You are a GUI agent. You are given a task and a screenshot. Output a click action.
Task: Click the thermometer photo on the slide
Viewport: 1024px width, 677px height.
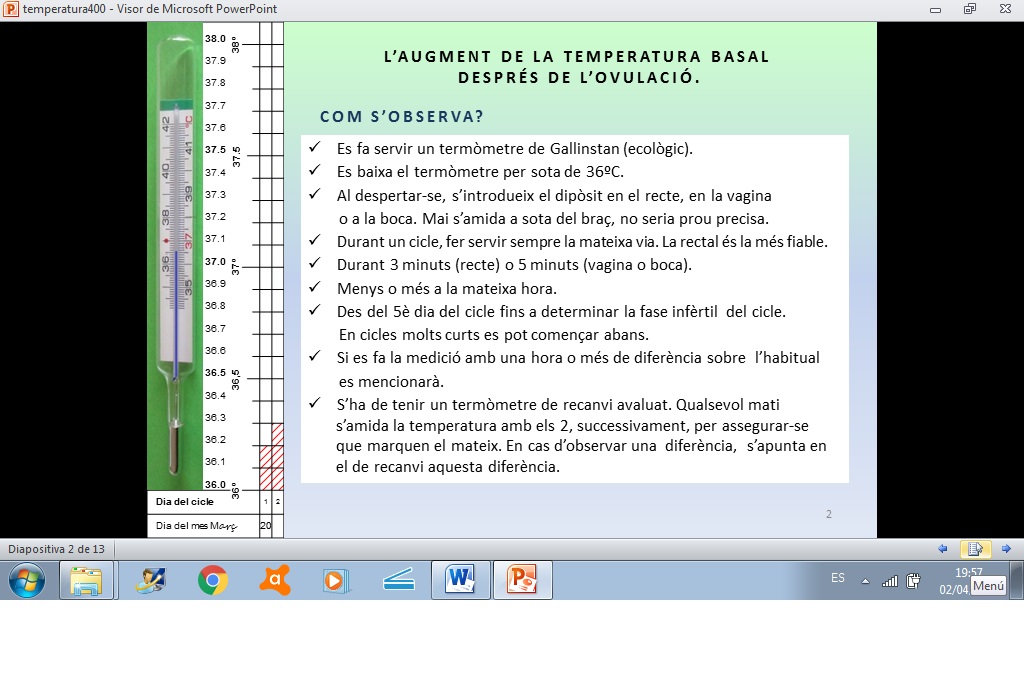pos(175,256)
